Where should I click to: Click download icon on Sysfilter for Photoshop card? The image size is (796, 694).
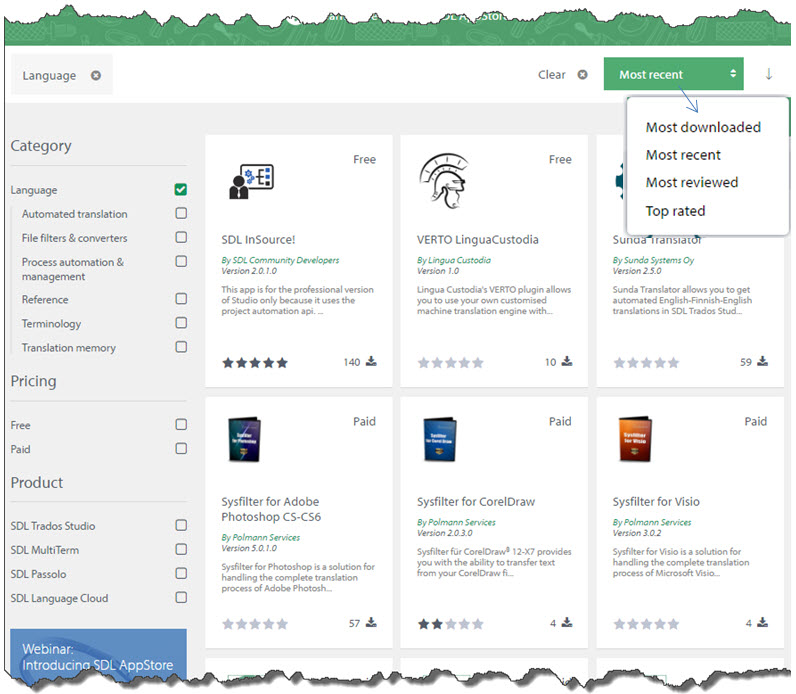(372, 622)
